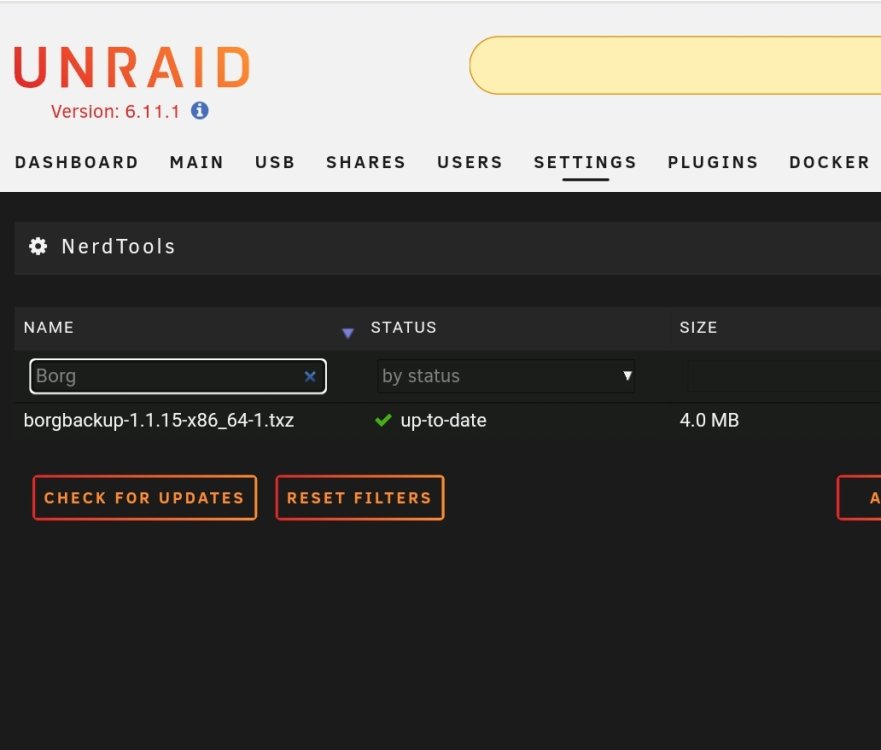
Task: Click the Unraid logo
Action: [132, 67]
